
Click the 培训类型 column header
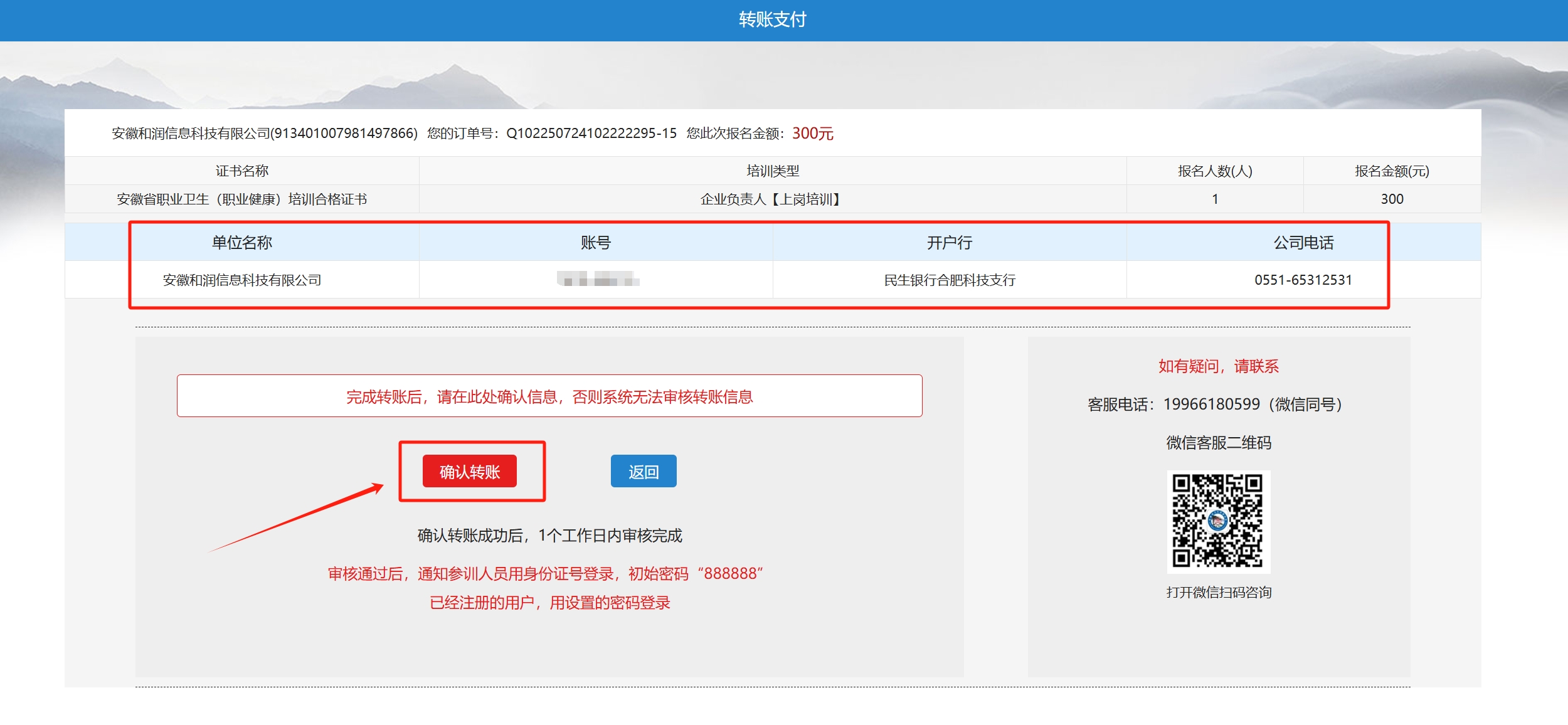point(773,171)
